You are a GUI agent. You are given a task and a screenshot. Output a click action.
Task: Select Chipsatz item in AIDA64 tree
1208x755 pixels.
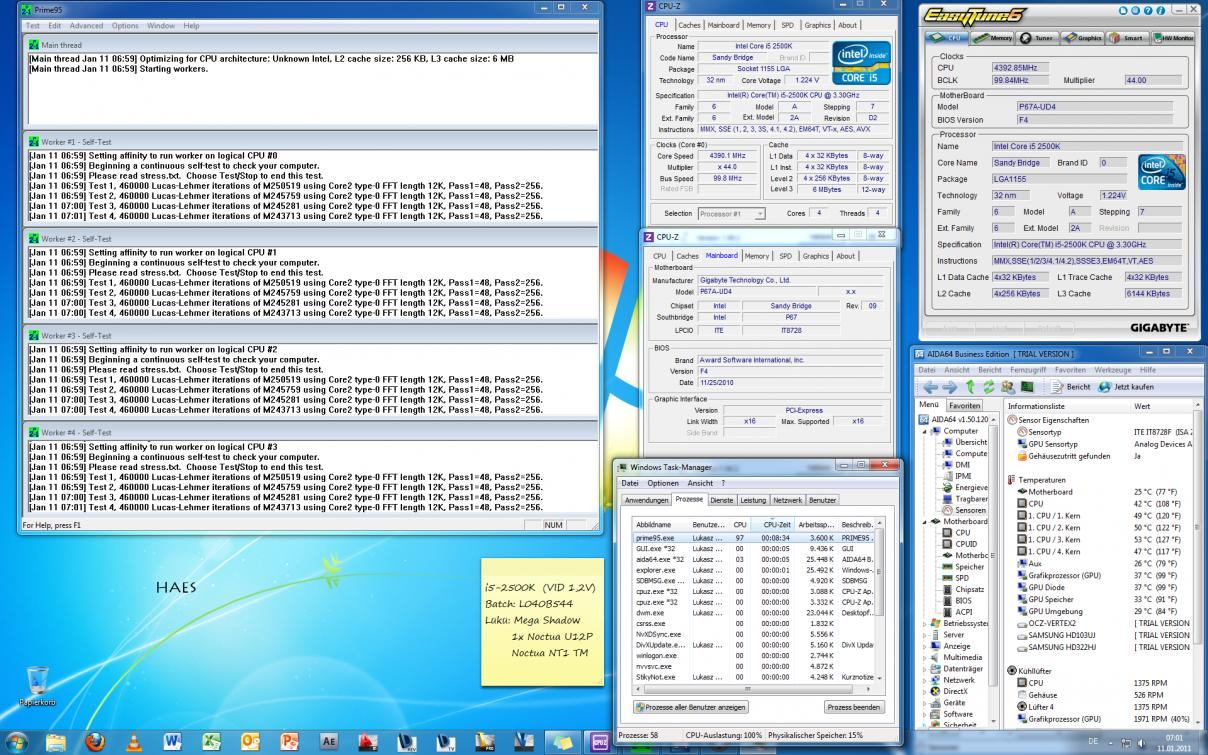pyautogui.click(x=965, y=589)
